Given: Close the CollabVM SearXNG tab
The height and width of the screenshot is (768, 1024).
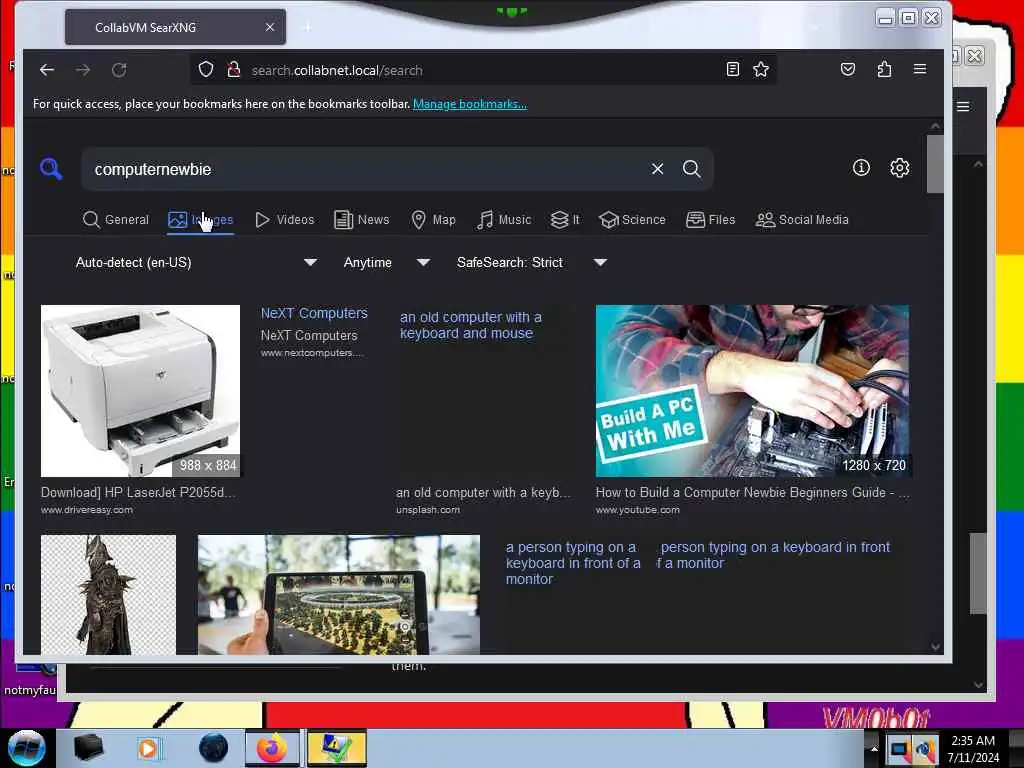Looking at the screenshot, I should (270, 27).
